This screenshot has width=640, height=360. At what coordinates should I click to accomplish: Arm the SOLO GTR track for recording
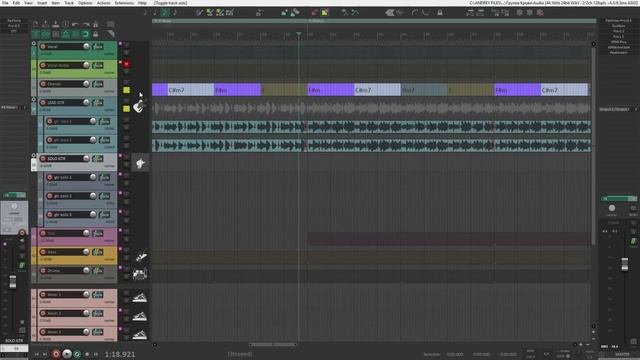click(43, 158)
